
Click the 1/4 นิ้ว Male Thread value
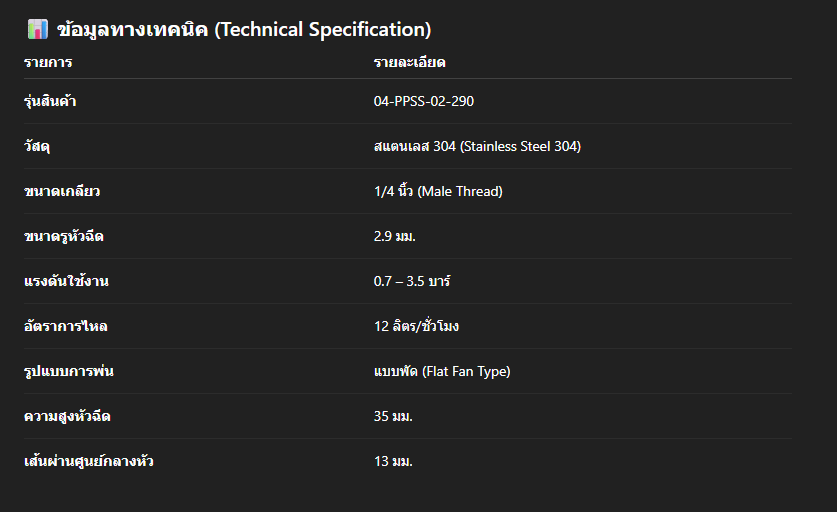(x=438, y=191)
